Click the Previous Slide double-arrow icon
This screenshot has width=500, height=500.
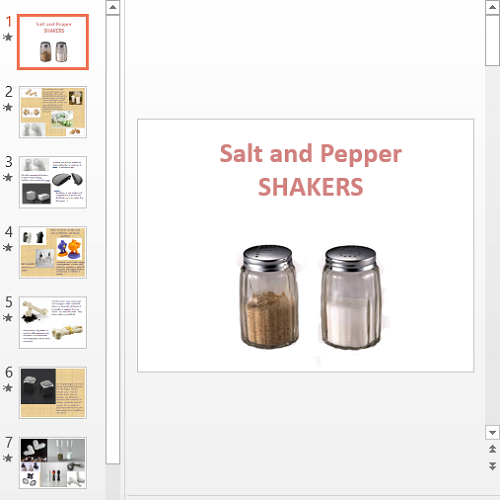[x=492, y=449]
